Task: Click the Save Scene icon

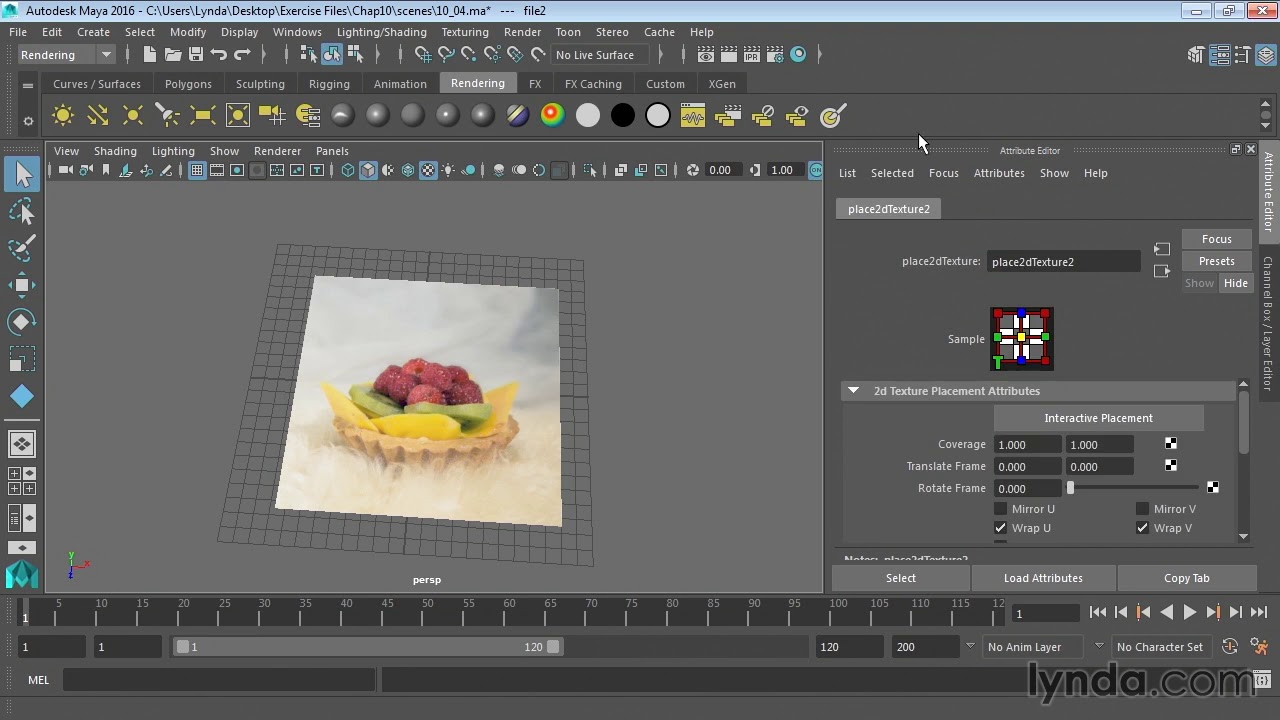Action: coord(196,55)
